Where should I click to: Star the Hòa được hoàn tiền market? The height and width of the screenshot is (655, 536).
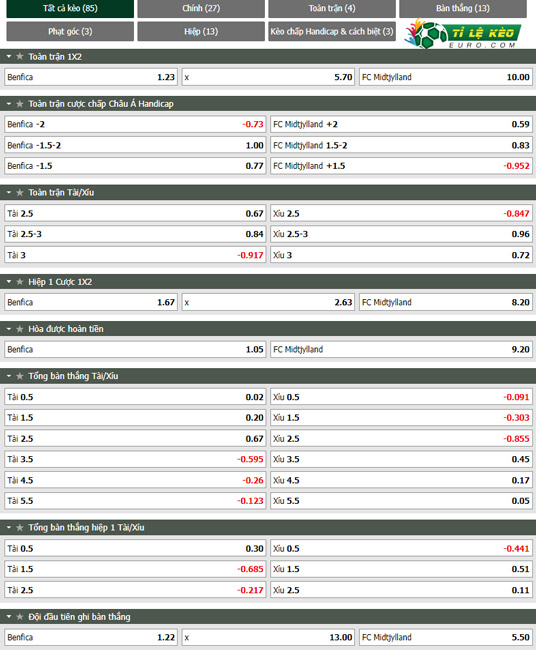click(19, 329)
